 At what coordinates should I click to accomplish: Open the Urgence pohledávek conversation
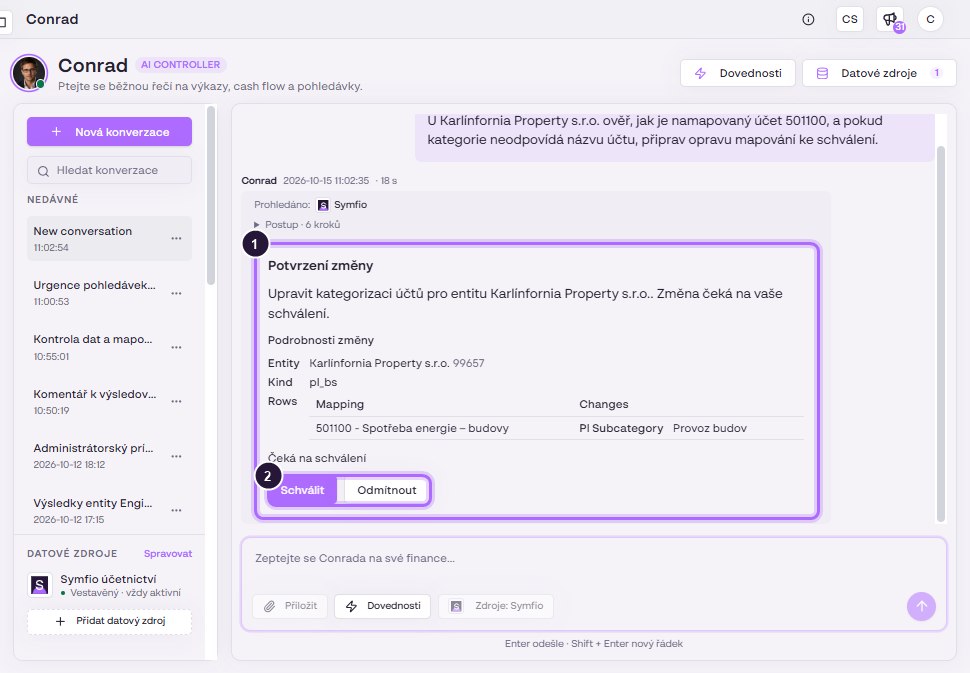[109, 293]
